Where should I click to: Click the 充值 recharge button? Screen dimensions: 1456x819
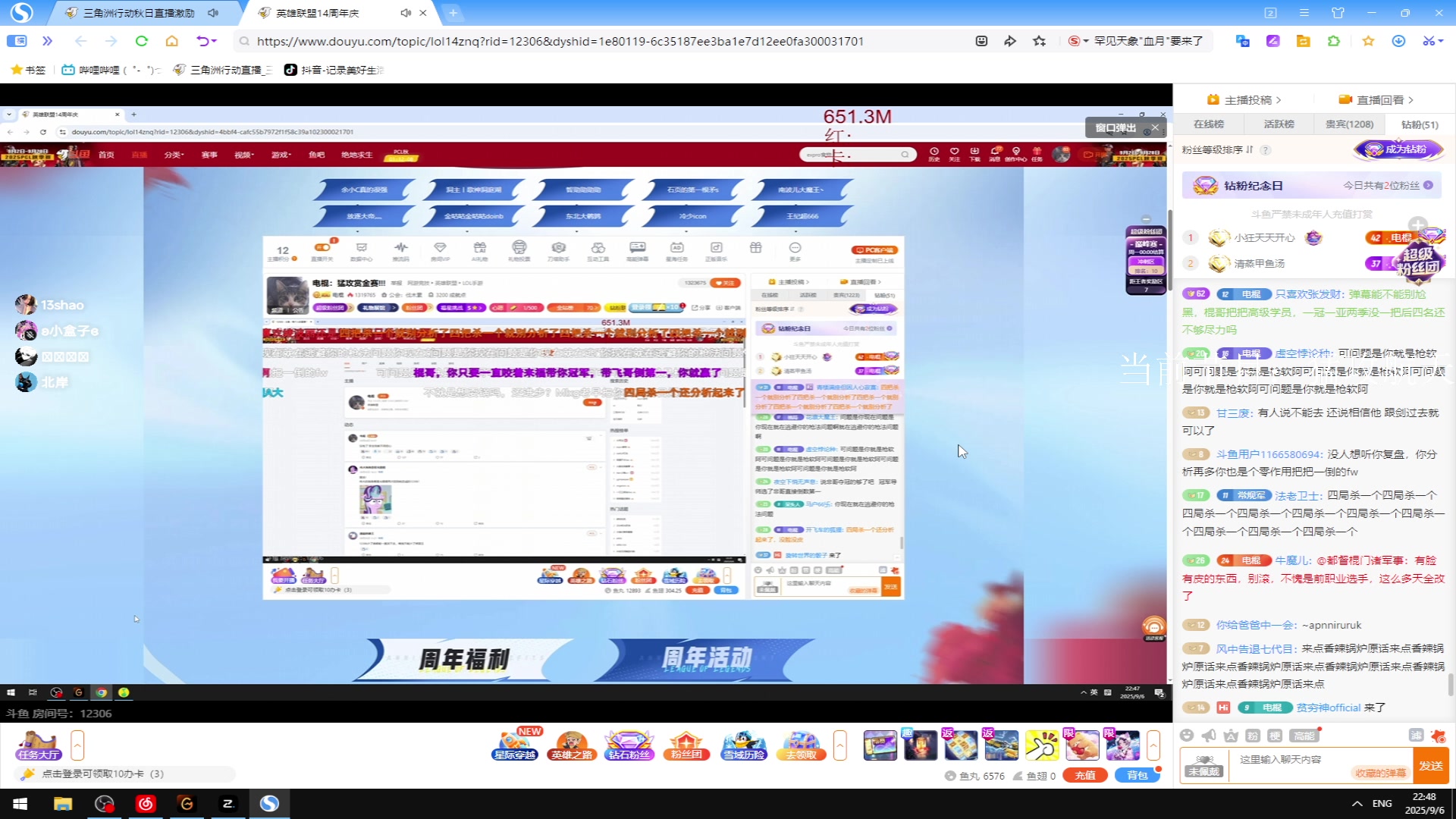pyautogui.click(x=1085, y=776)
